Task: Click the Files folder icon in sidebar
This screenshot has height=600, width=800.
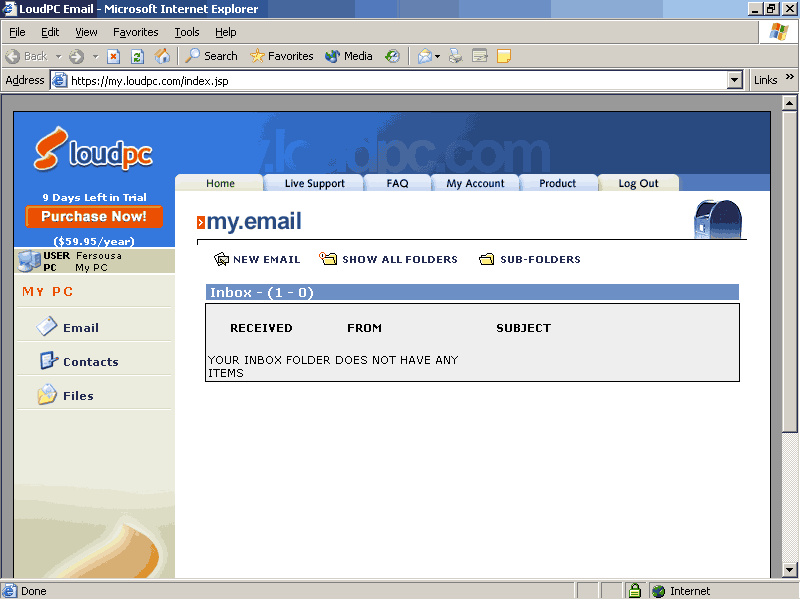Action: tap(47, 395)
